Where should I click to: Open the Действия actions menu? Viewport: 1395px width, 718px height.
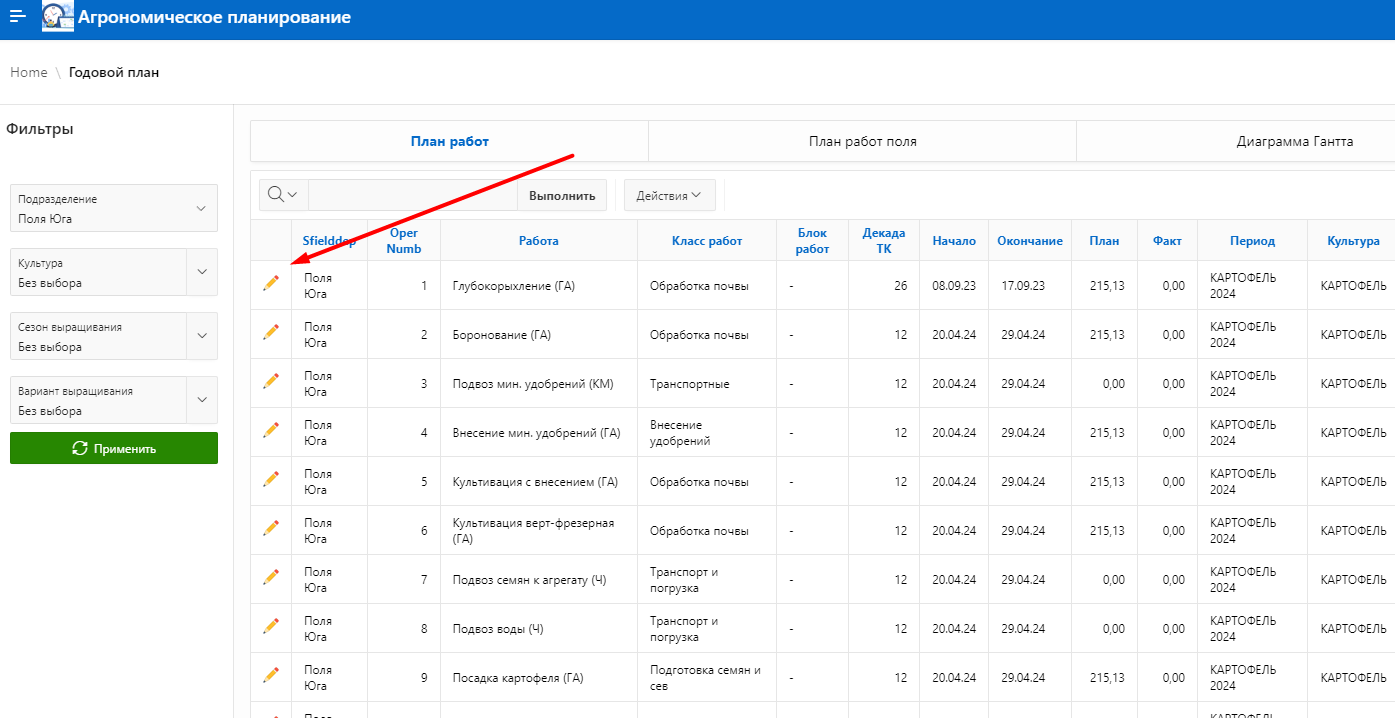click(x=669, y=195)
